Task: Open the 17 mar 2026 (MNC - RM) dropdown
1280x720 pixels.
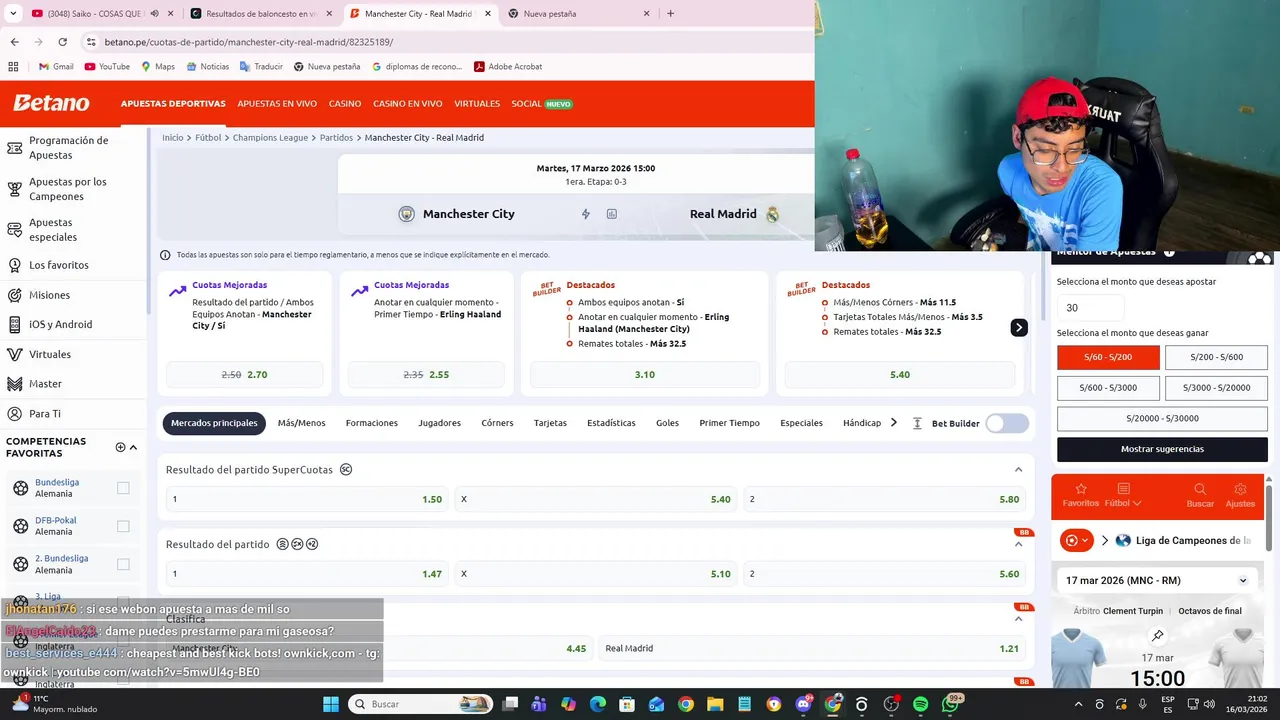Action: 1156,580
